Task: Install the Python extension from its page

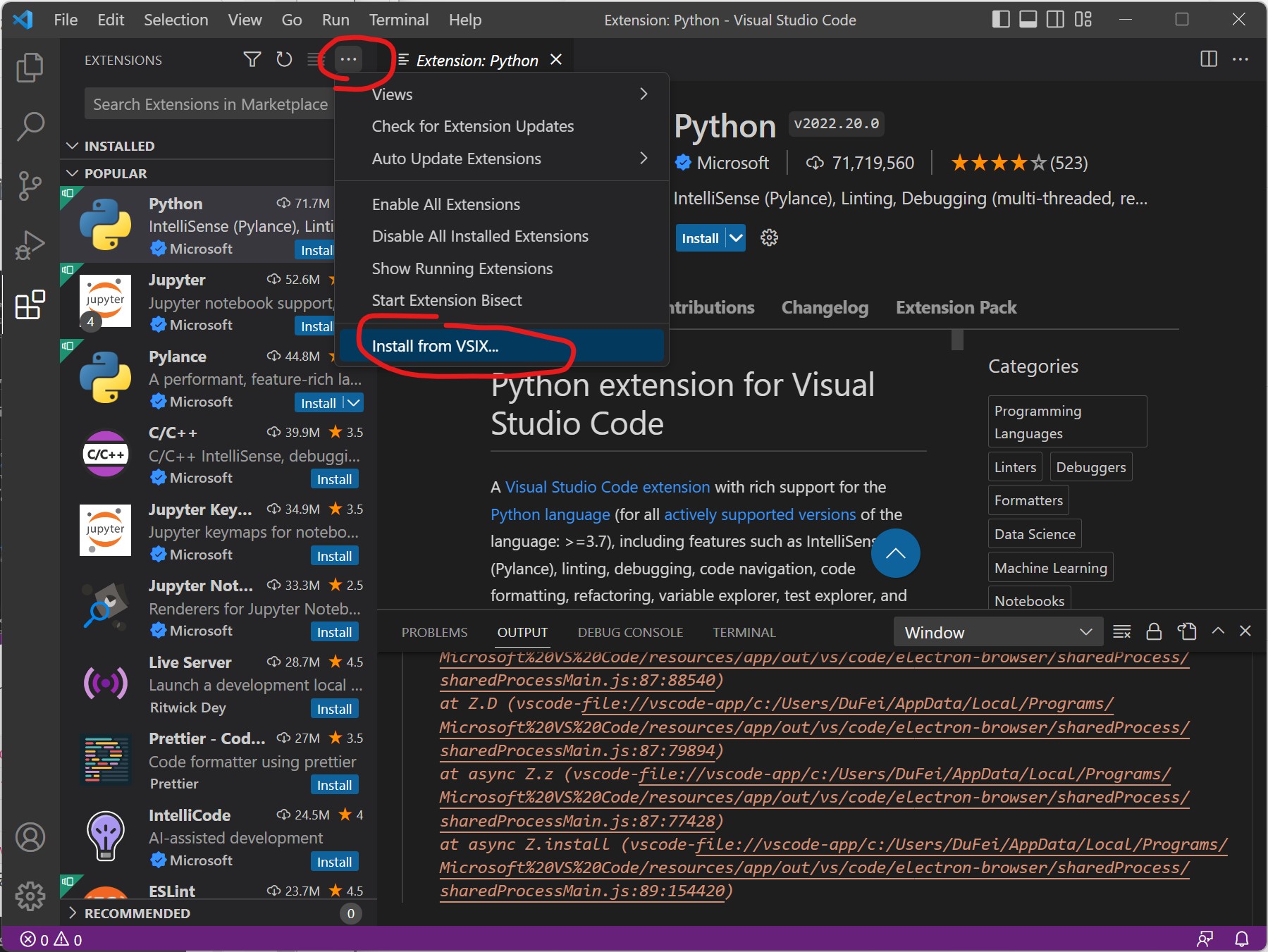Action: pyautogui.click(x=700, y=238)
